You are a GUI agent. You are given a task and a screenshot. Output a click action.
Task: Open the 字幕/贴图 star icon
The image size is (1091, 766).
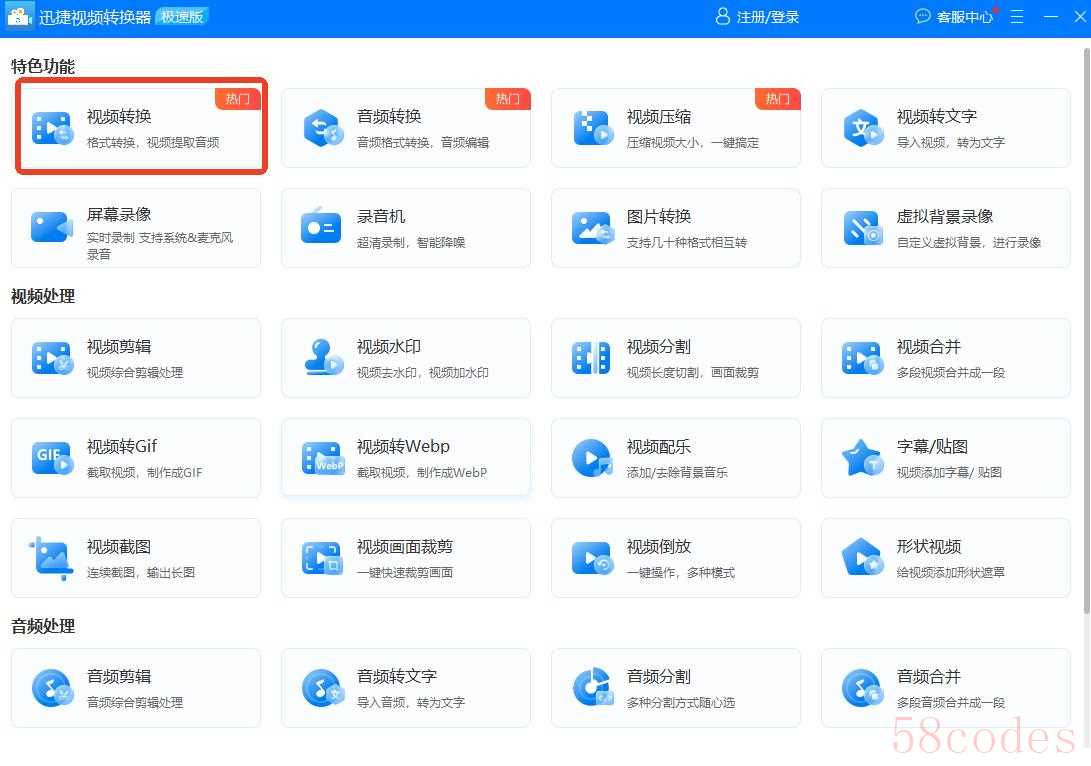863,458
